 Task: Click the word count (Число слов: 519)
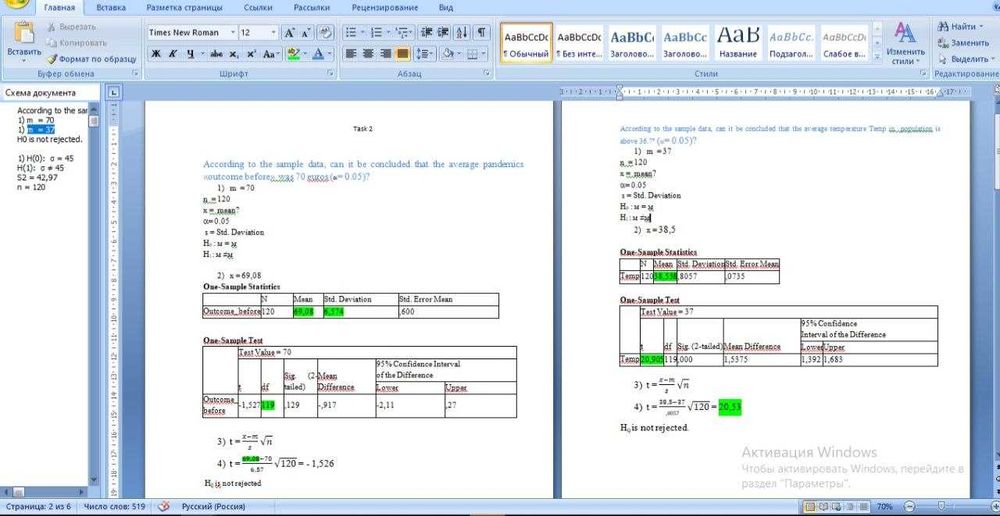114,506
